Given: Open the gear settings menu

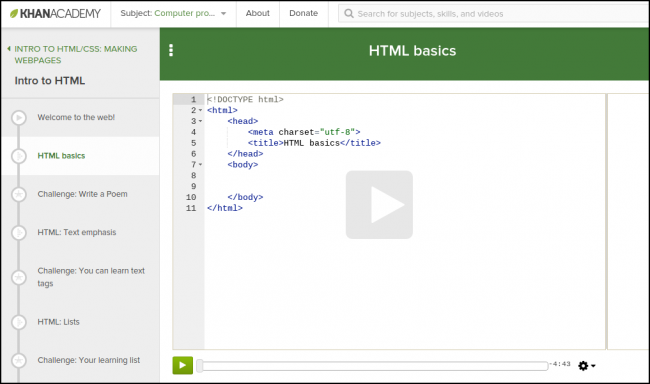Looking at the screenshot, I should pyautogui.click(x=587, y=366).
